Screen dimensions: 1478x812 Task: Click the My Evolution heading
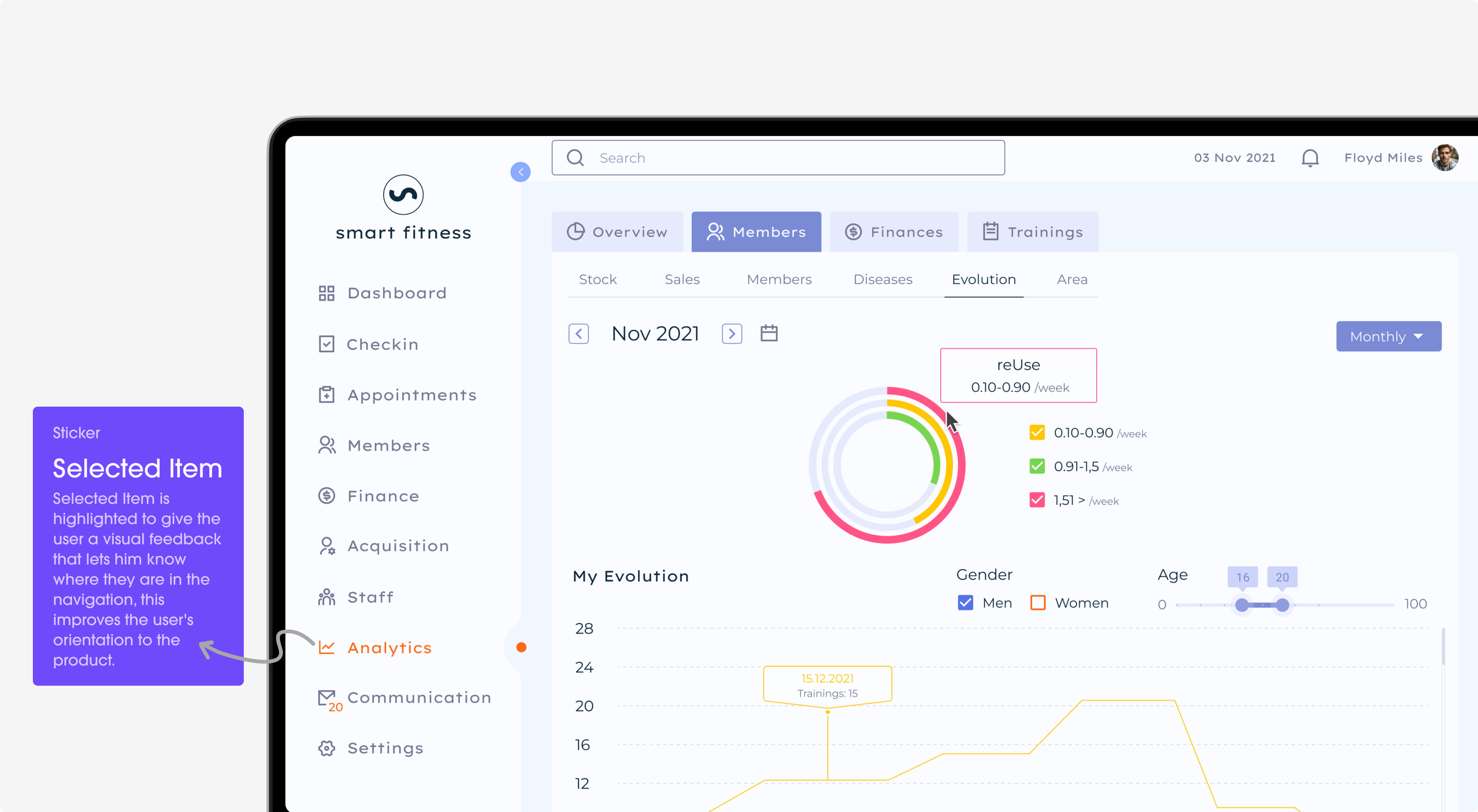(630, 576)
